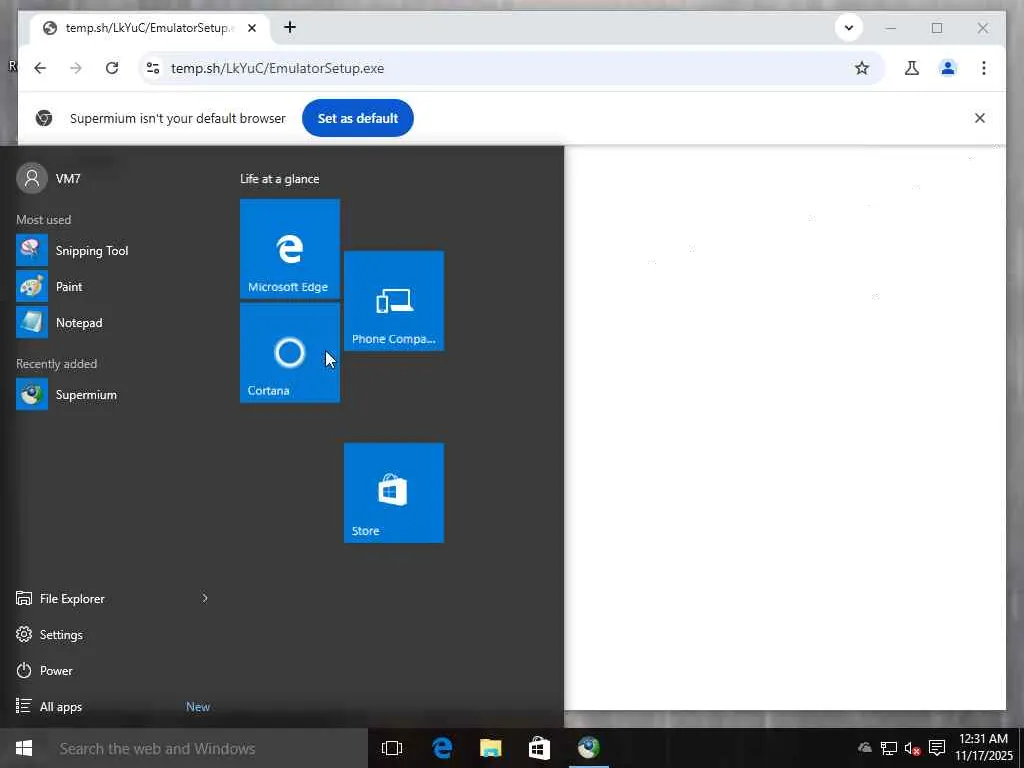The height and width of the screenshot is (768, 1024).
Task: Click the Windows Start button
Action: (x=24, y=748)
